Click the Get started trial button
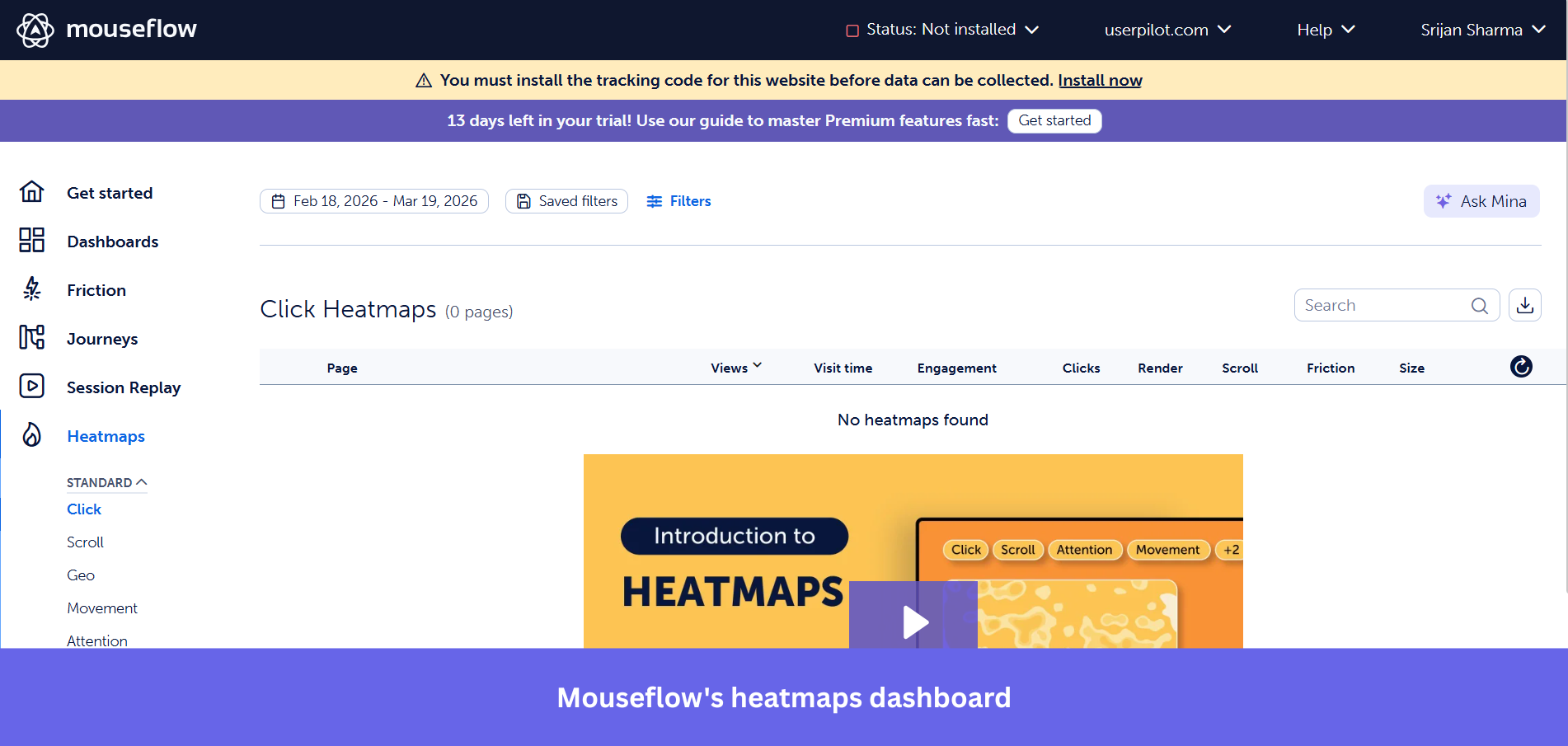 pos(1054,120)
